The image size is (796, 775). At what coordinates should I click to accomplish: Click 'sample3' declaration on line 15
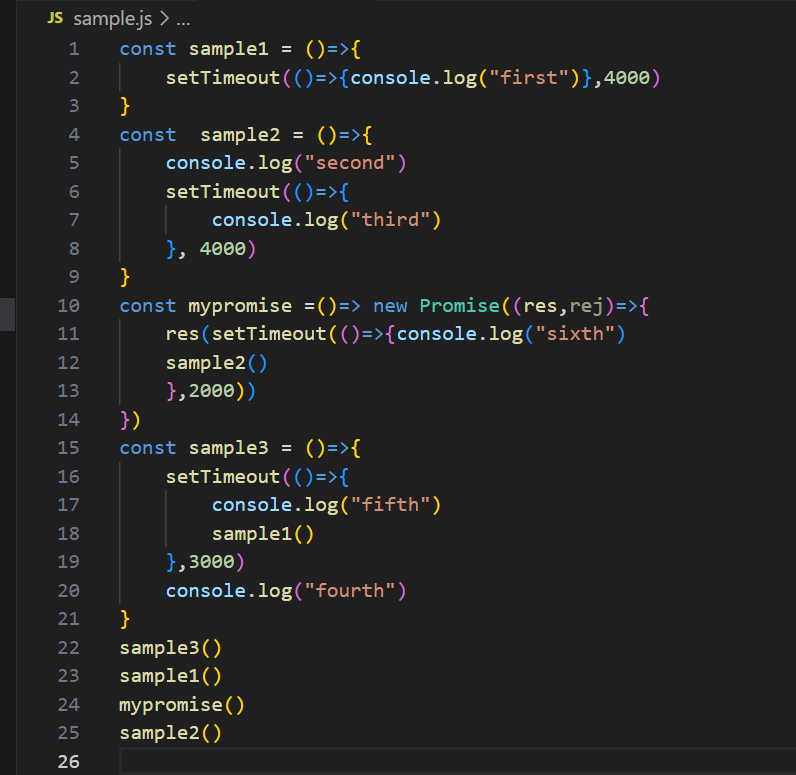(x=228, y=448)
